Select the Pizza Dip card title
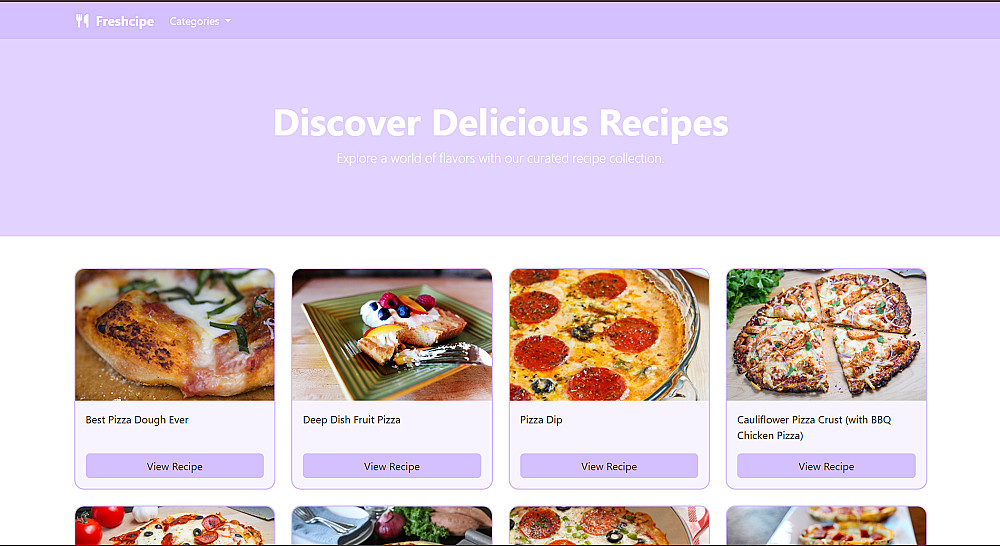The image size is (1000, 546). 541,420
